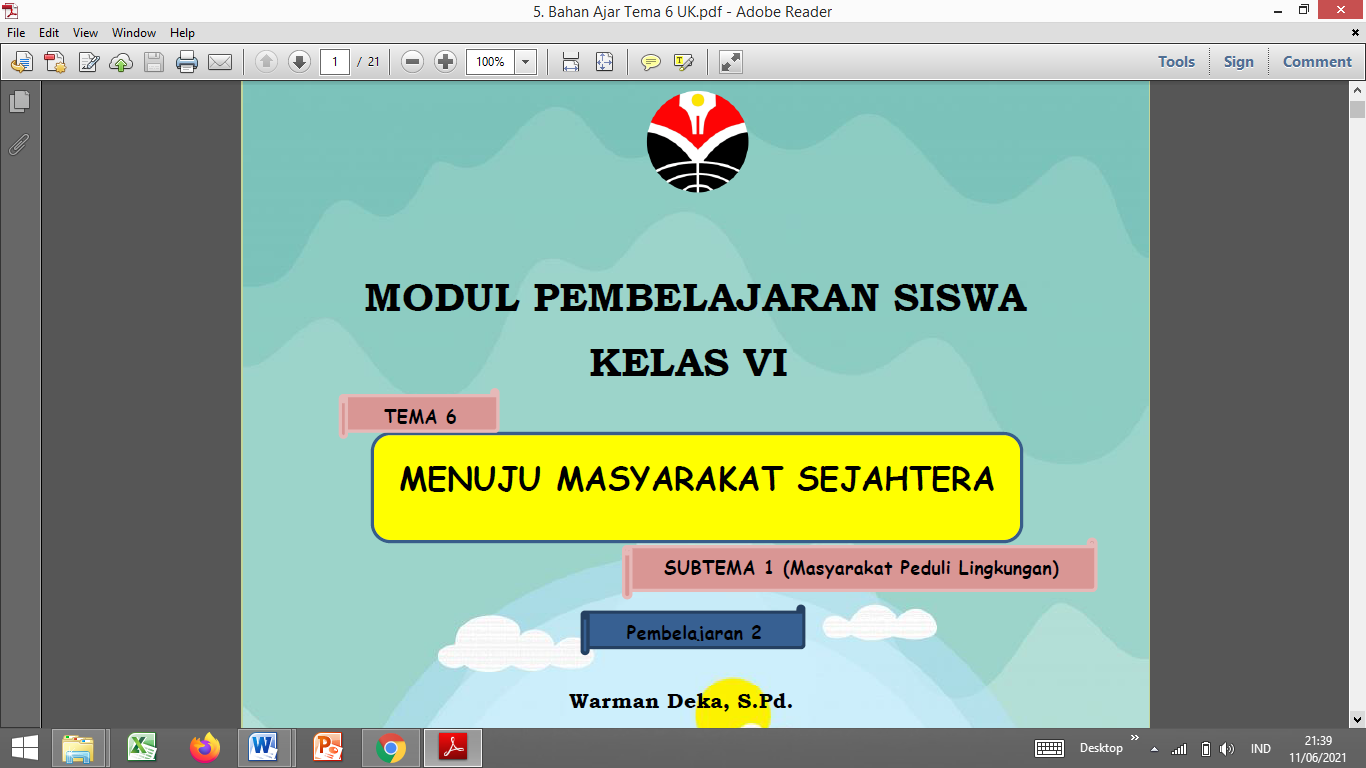
Task: Open the Tools pane
Action: (x=1176, y=62)
